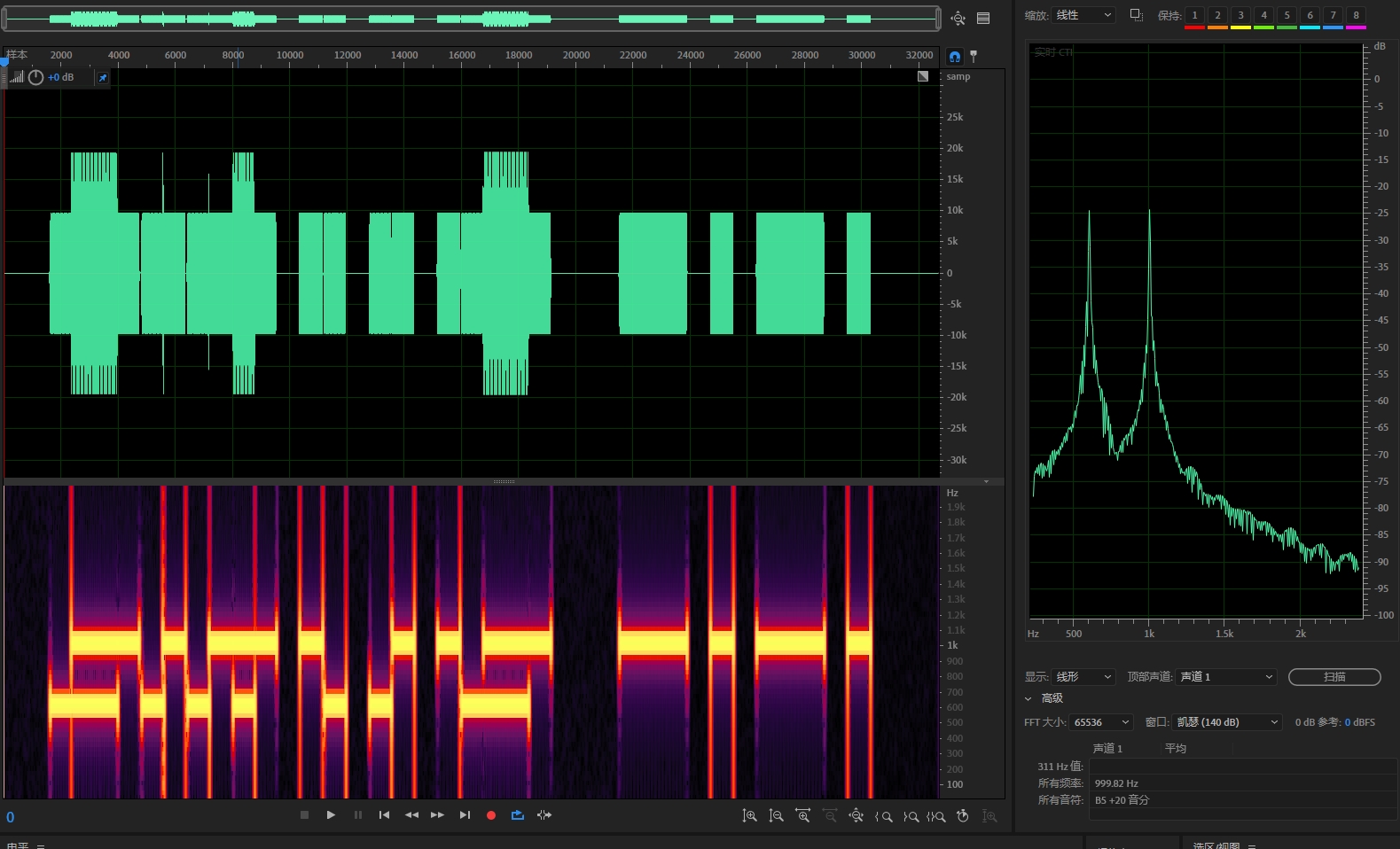
Task: Toggle the blue loop playback icon
Action: 518,815
